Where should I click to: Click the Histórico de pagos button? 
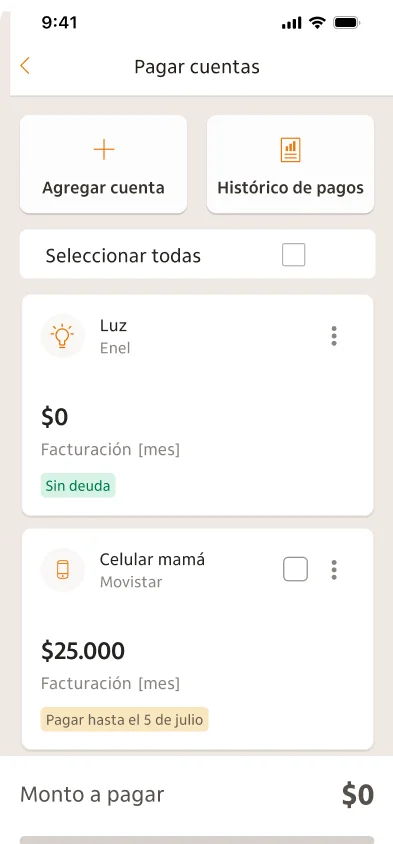(x=291, y=164)
